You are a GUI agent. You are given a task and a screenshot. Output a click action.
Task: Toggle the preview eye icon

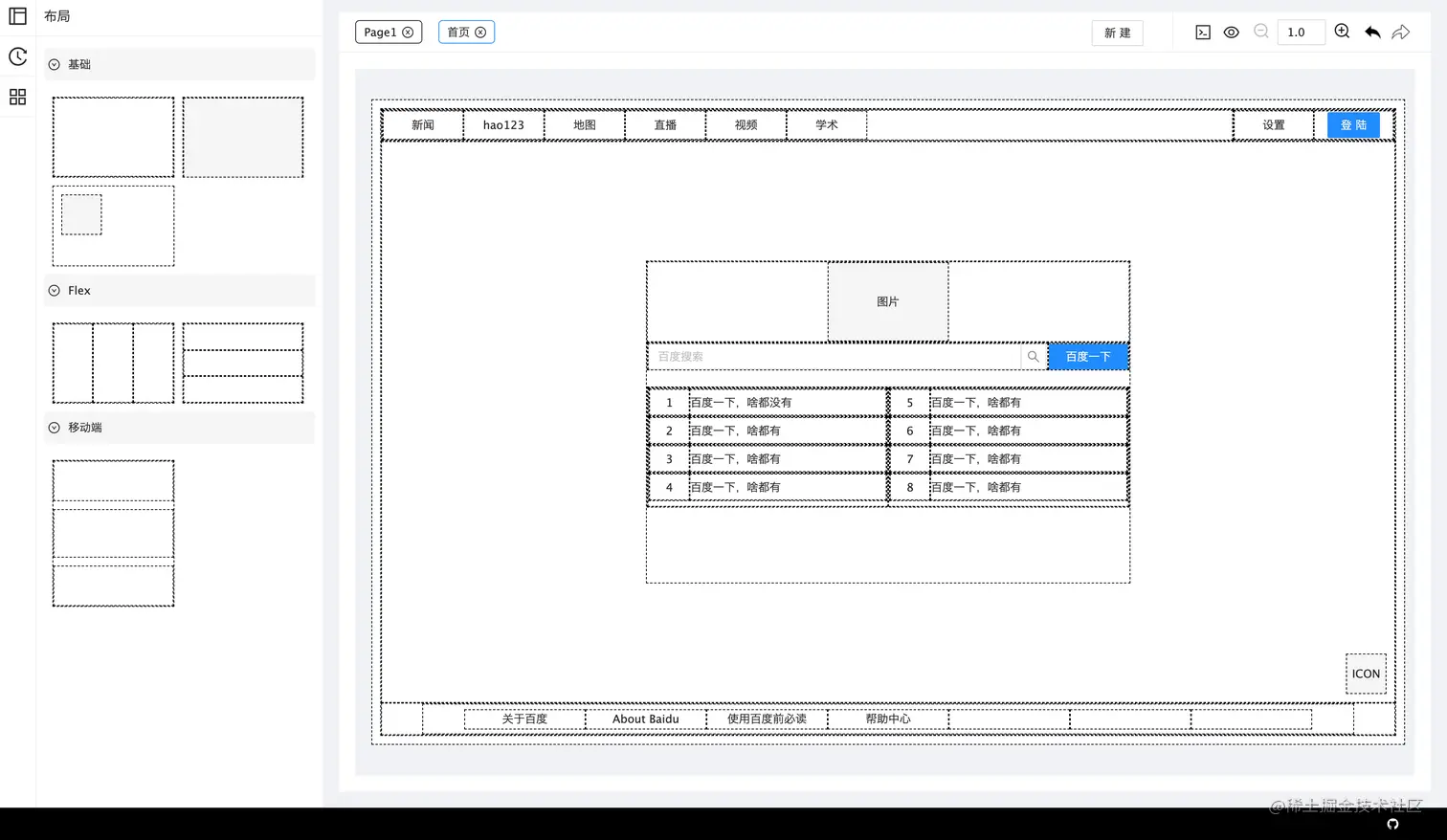(x=1232, y=33)
